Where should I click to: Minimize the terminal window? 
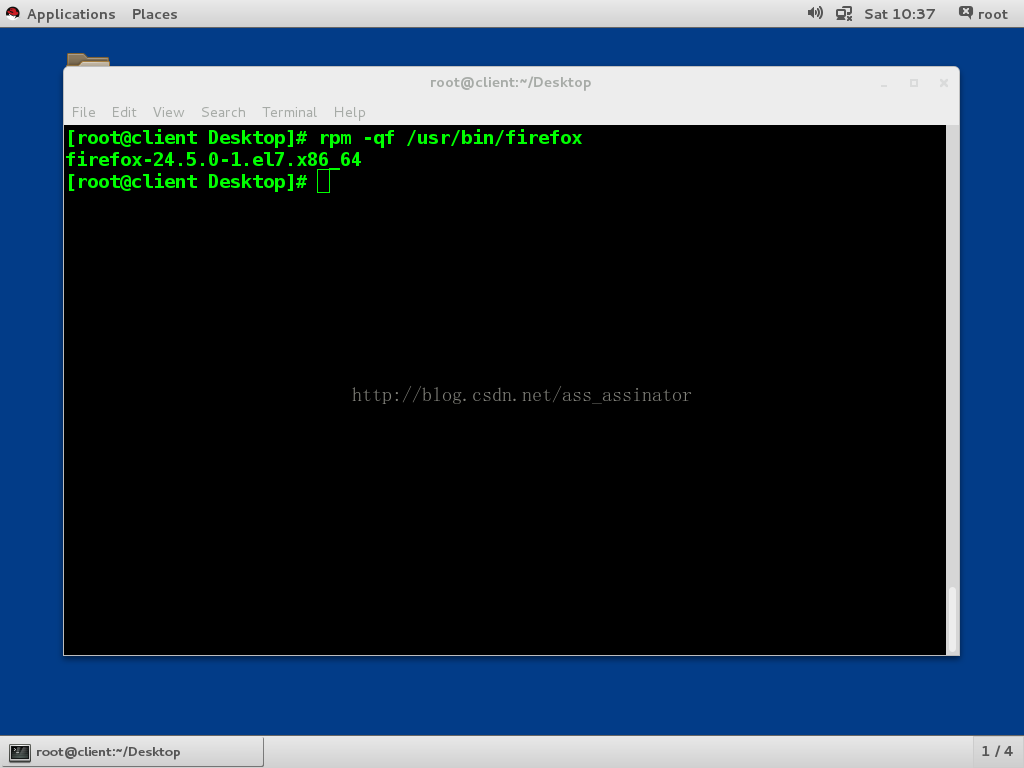(884, 84)
